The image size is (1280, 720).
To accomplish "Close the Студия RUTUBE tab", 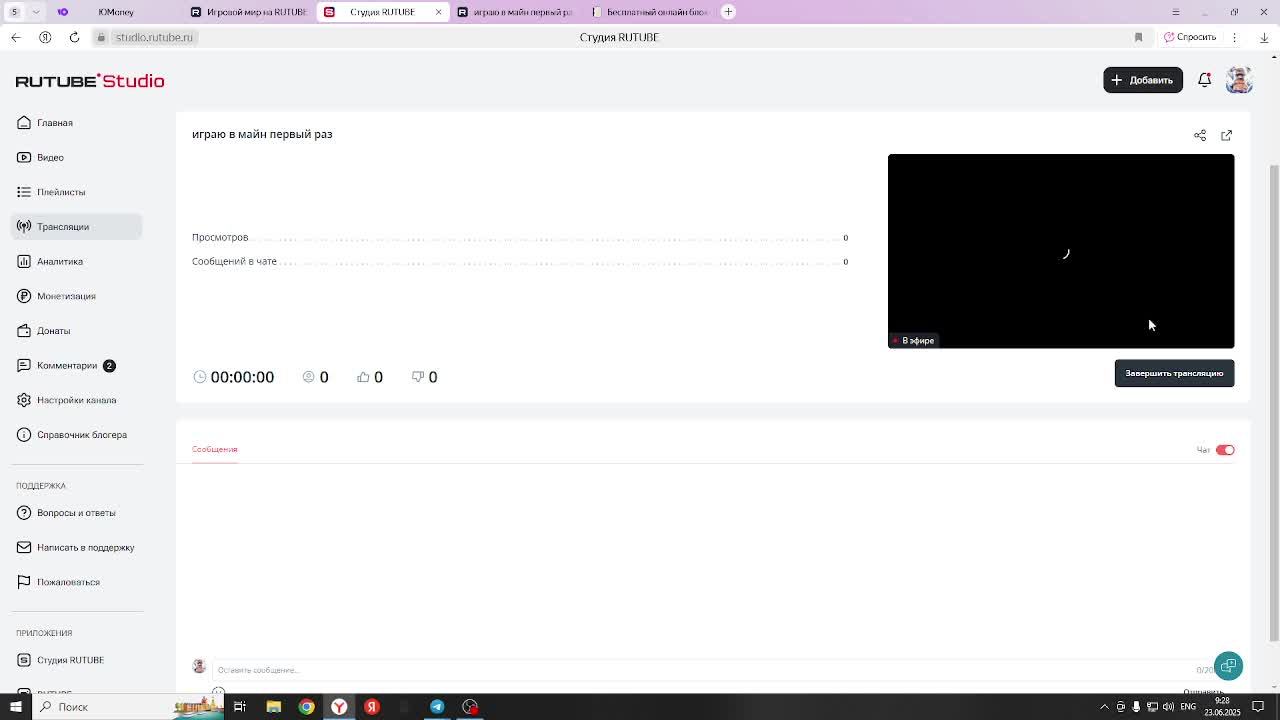I will [x=438, y=12].
